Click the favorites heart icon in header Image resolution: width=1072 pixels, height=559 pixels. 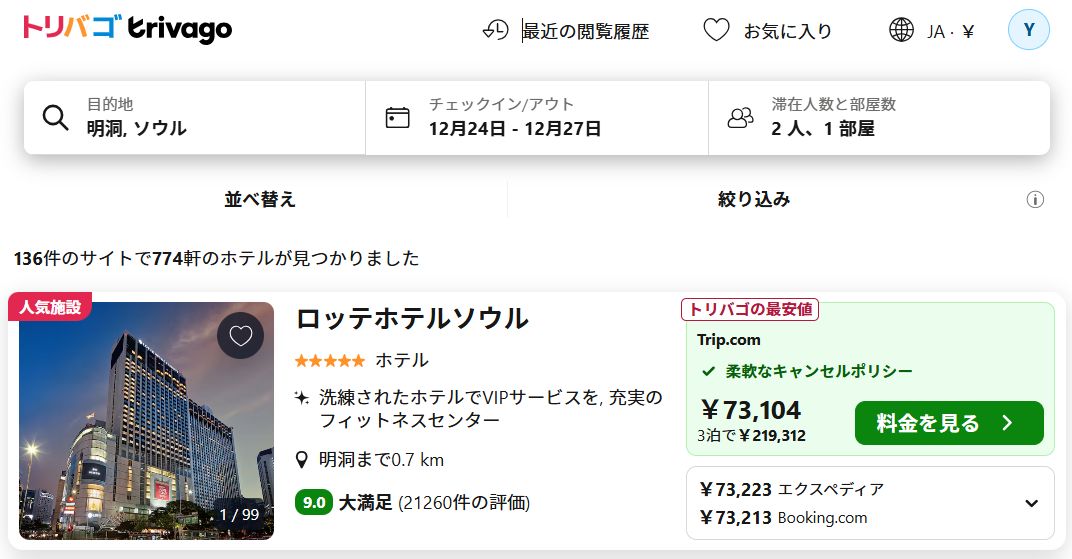click(716, 31)
